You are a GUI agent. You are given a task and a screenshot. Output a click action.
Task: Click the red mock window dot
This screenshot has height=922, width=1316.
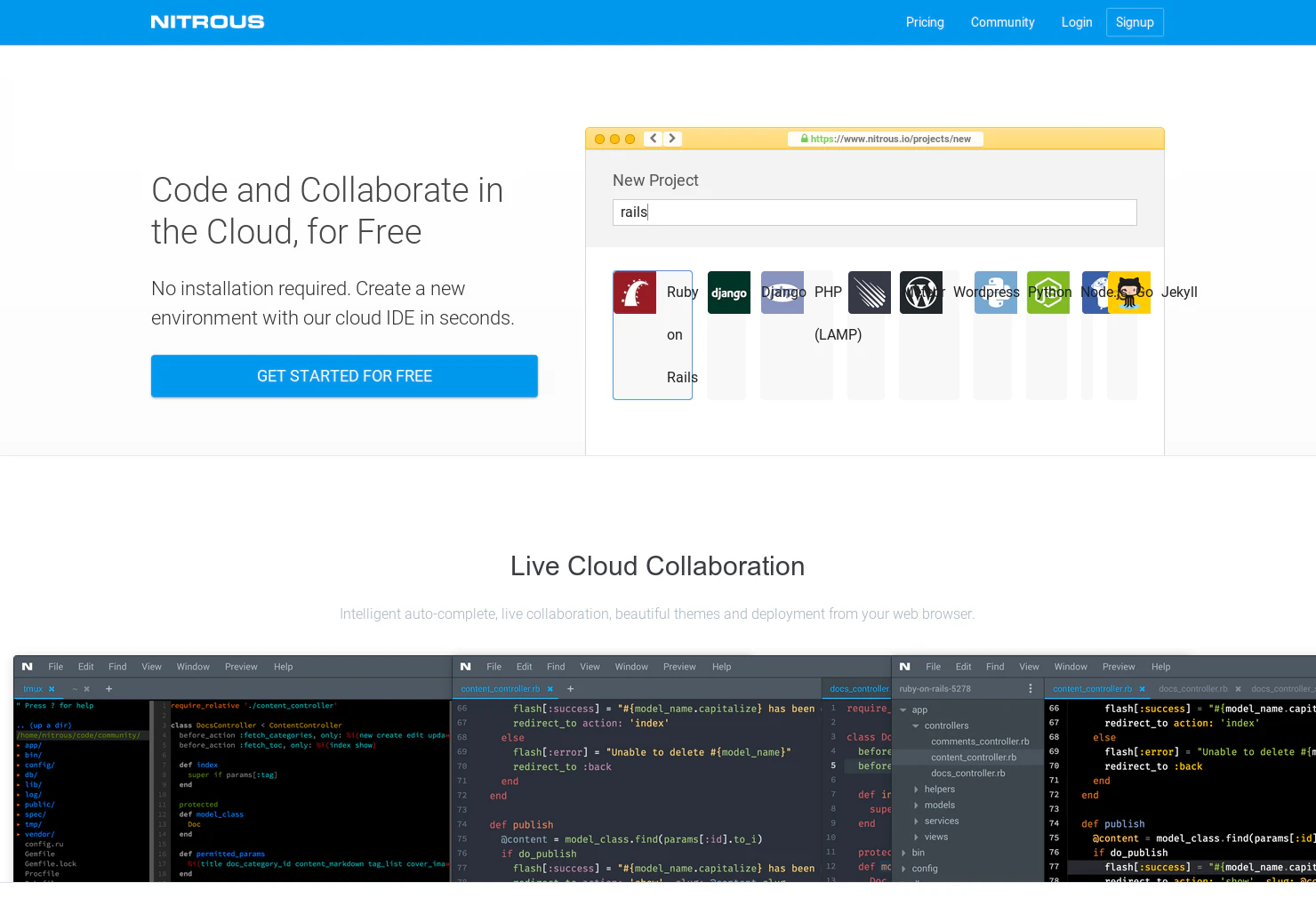599,139
